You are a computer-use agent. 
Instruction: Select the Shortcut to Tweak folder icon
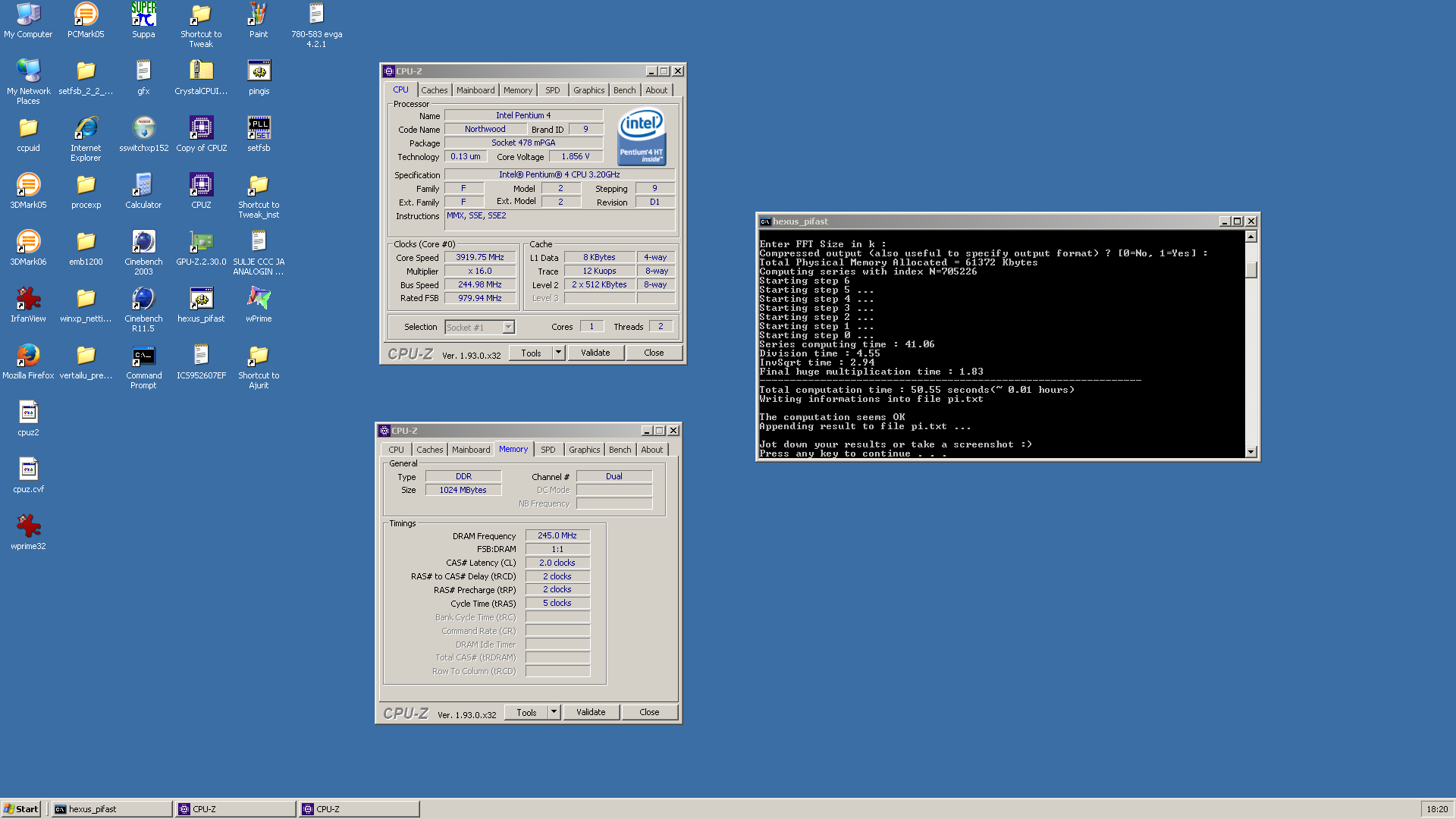click(201, 14)
